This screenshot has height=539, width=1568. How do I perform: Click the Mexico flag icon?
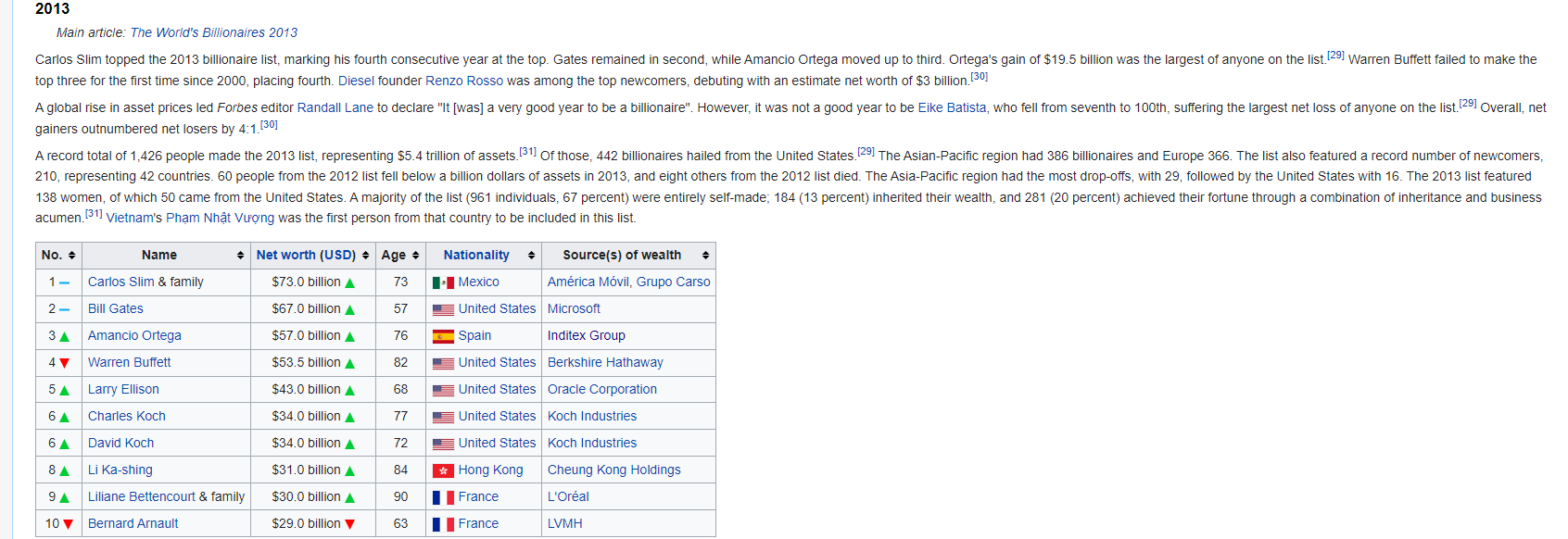coord(443,282)
